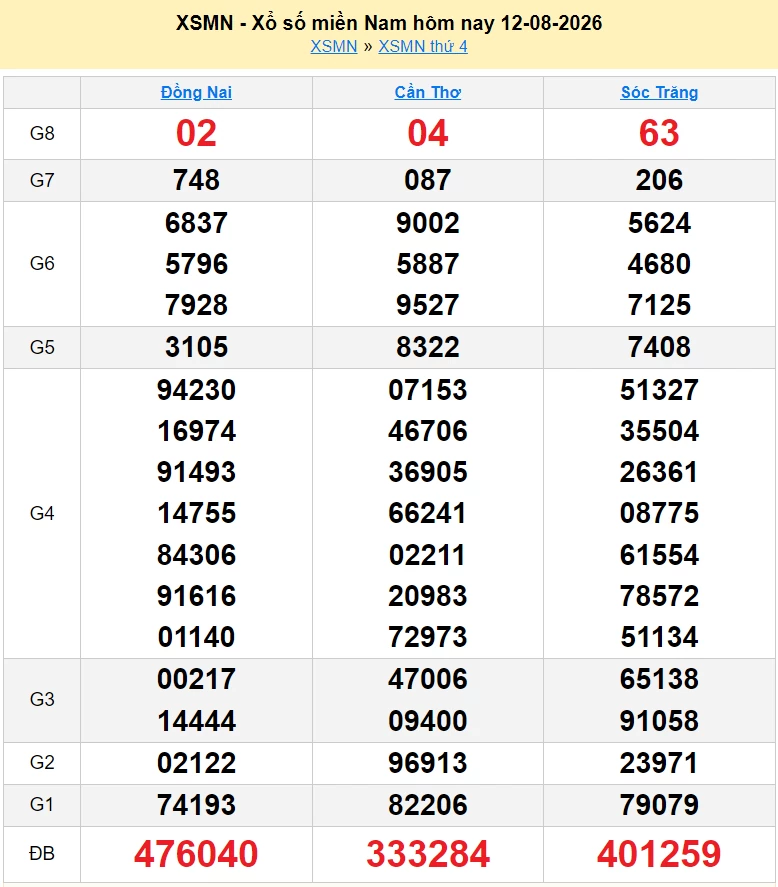This screenshot has width=778, height=887.
Task: Click the G2 number 96913
Action: click(428, 763)
